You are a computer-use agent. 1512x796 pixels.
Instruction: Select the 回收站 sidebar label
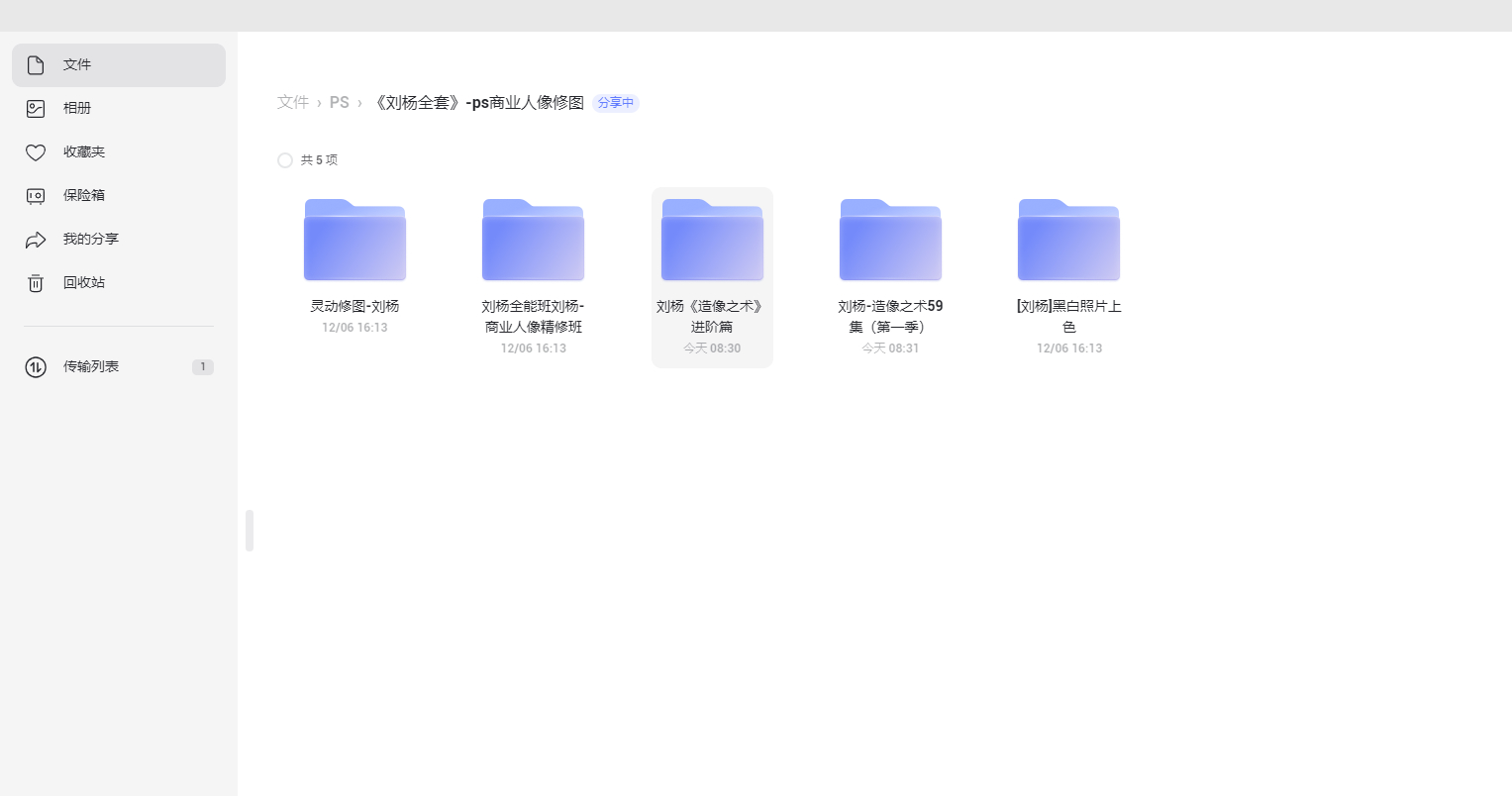tap(84, 283)
